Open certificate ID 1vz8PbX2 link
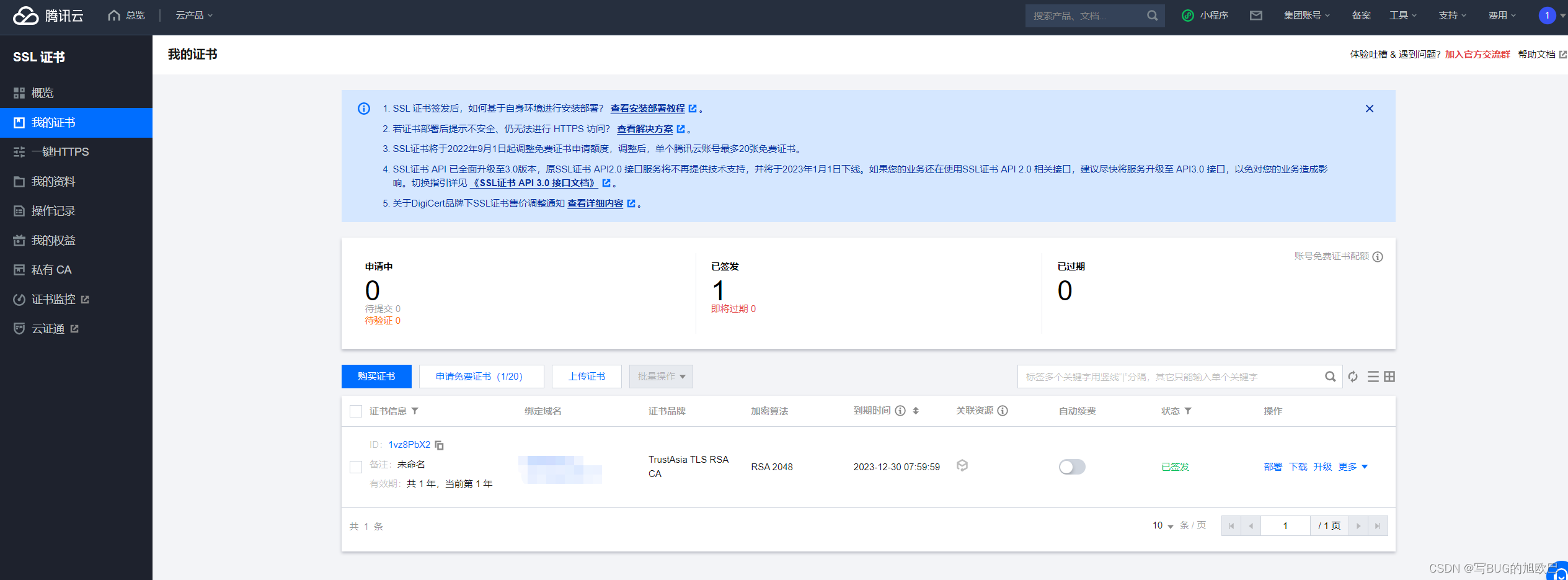This screenshot has width=1568, height=580. (x=409, y=445)
